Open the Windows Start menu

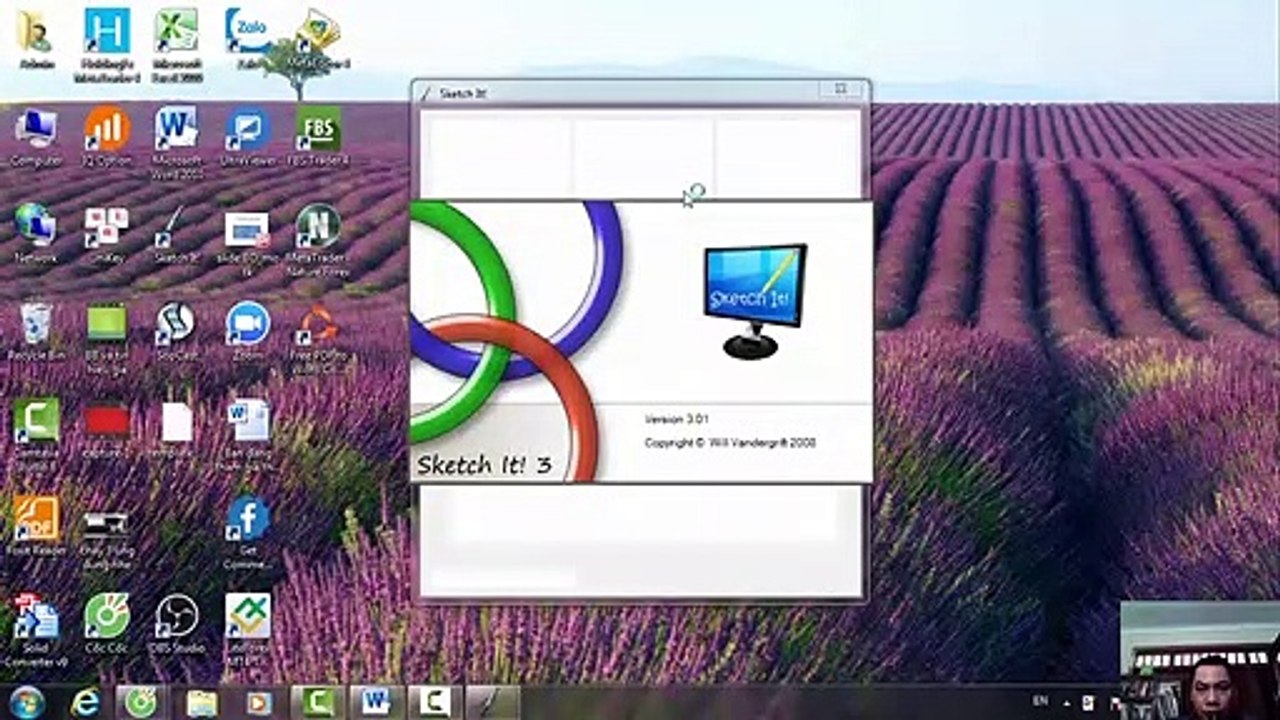pos(27,702)
